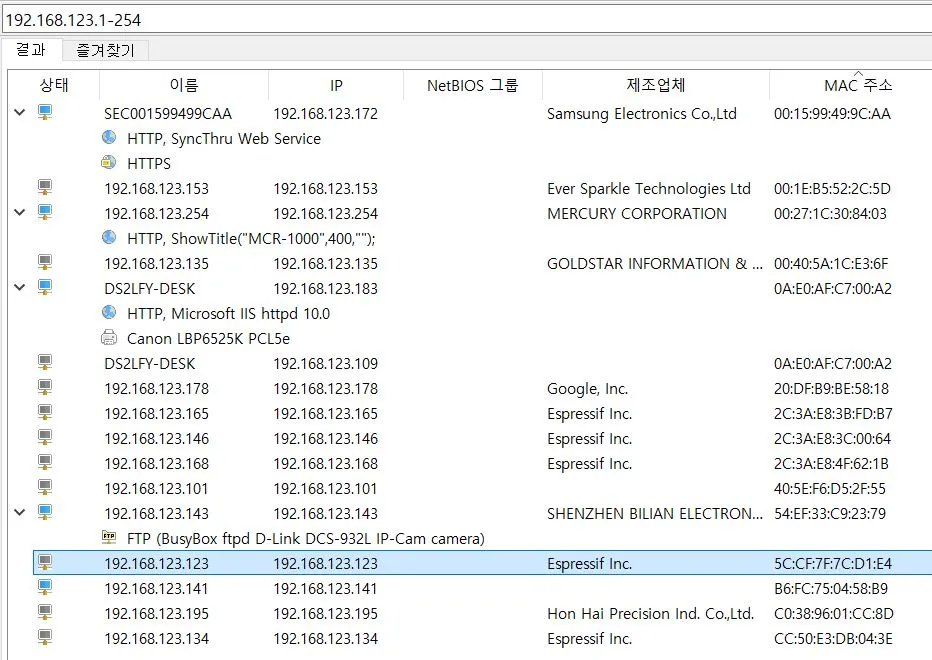Click computer icon for 192.168.123.178 Google row
Viewport: 932px width, 660px height.
click(x=45, y=387)
